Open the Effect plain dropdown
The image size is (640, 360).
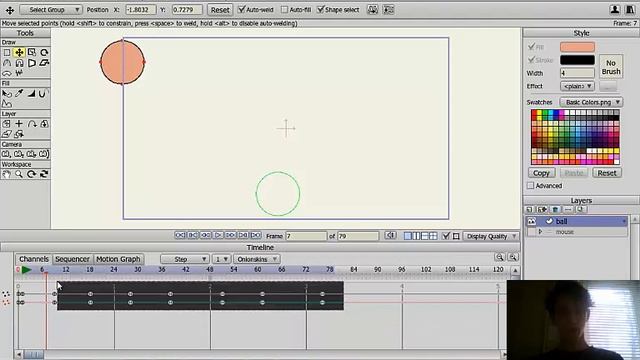pyautogui.click(x=577, y=86)
